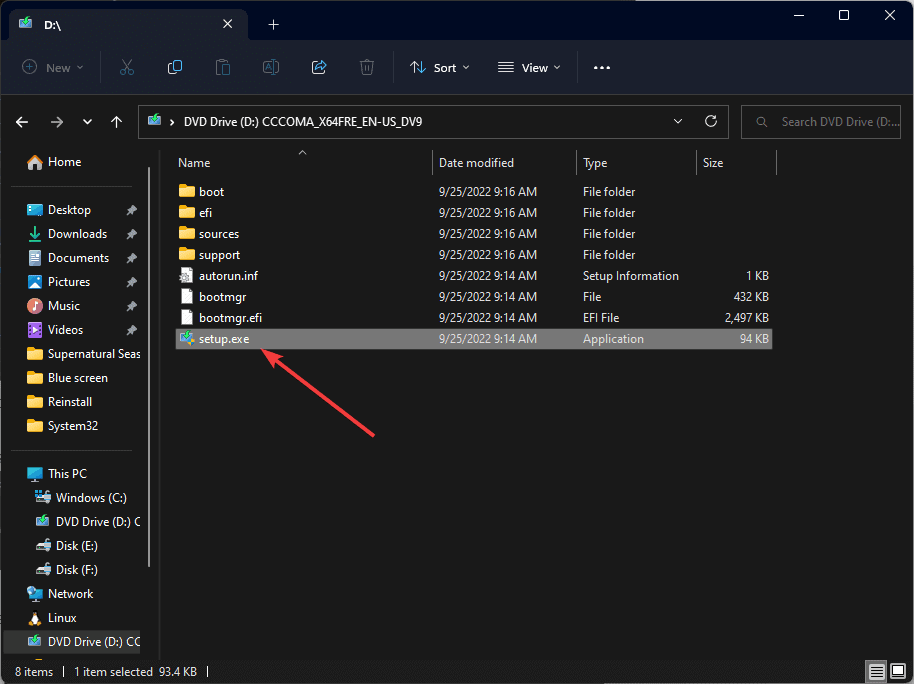Go back with the left arrow
The height and width of the screenshot is (684, 914).
(x=22, y=122)
